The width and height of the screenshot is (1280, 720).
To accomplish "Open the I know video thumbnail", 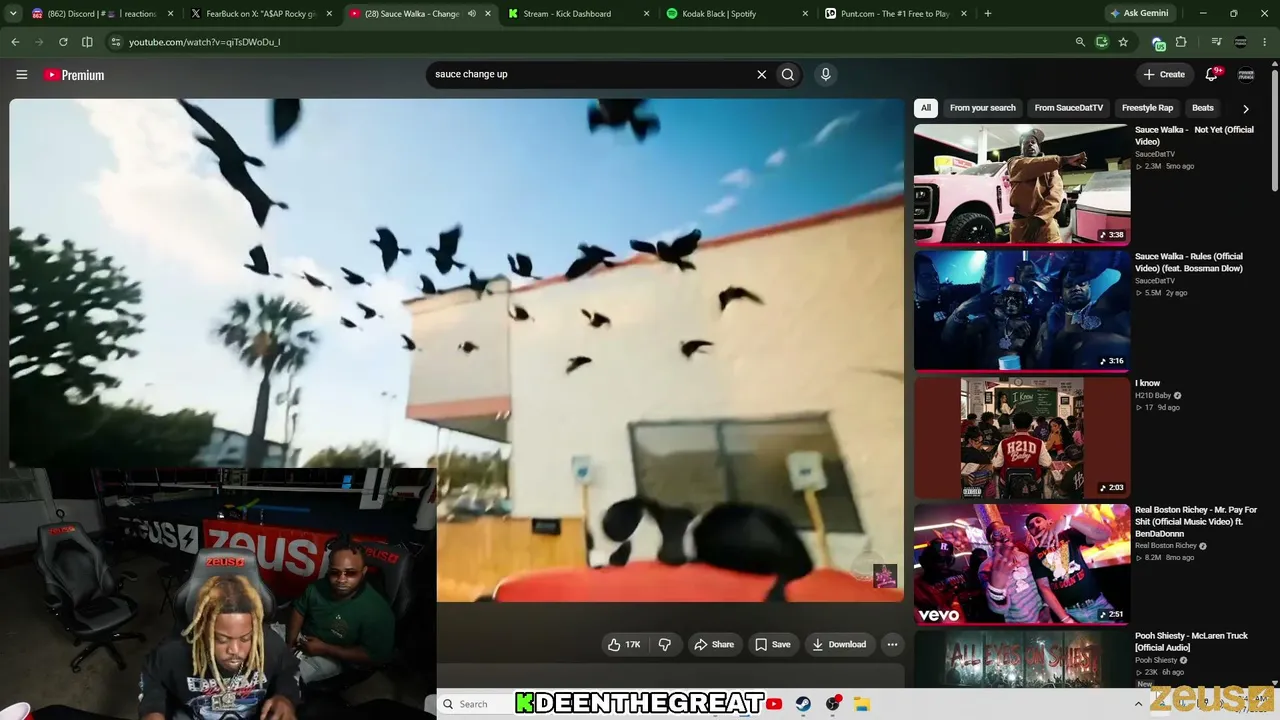I will coord(1022,437).
